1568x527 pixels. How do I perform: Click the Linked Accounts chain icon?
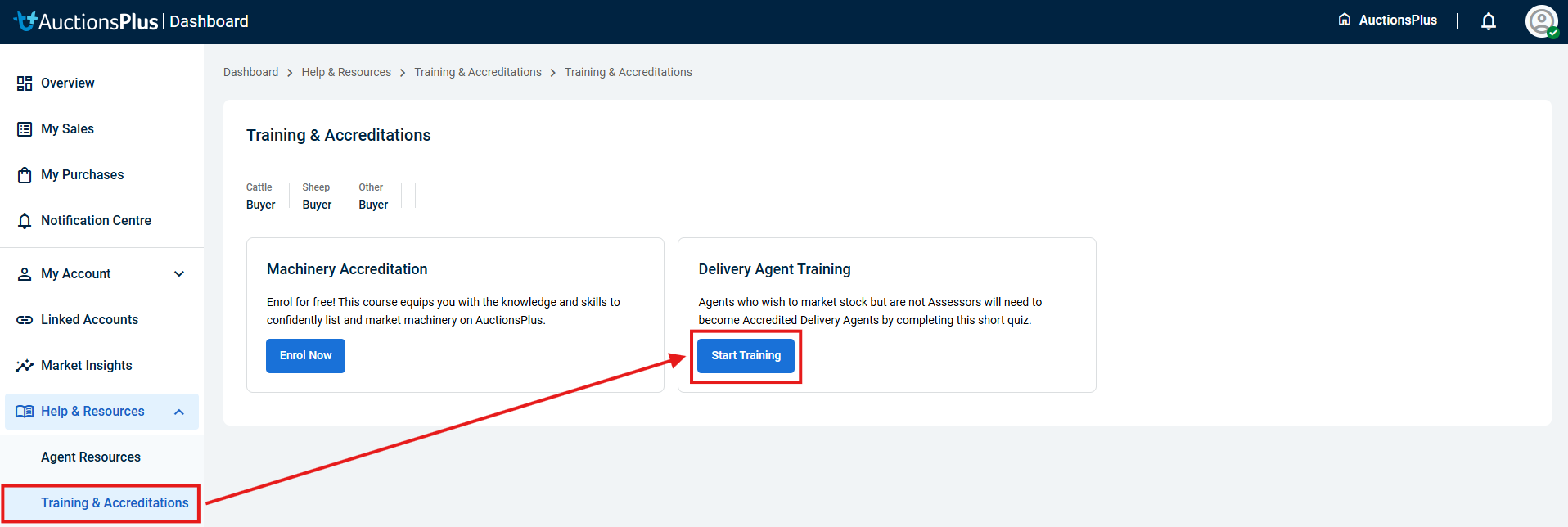pyautogui.click(x=25, y=320)
